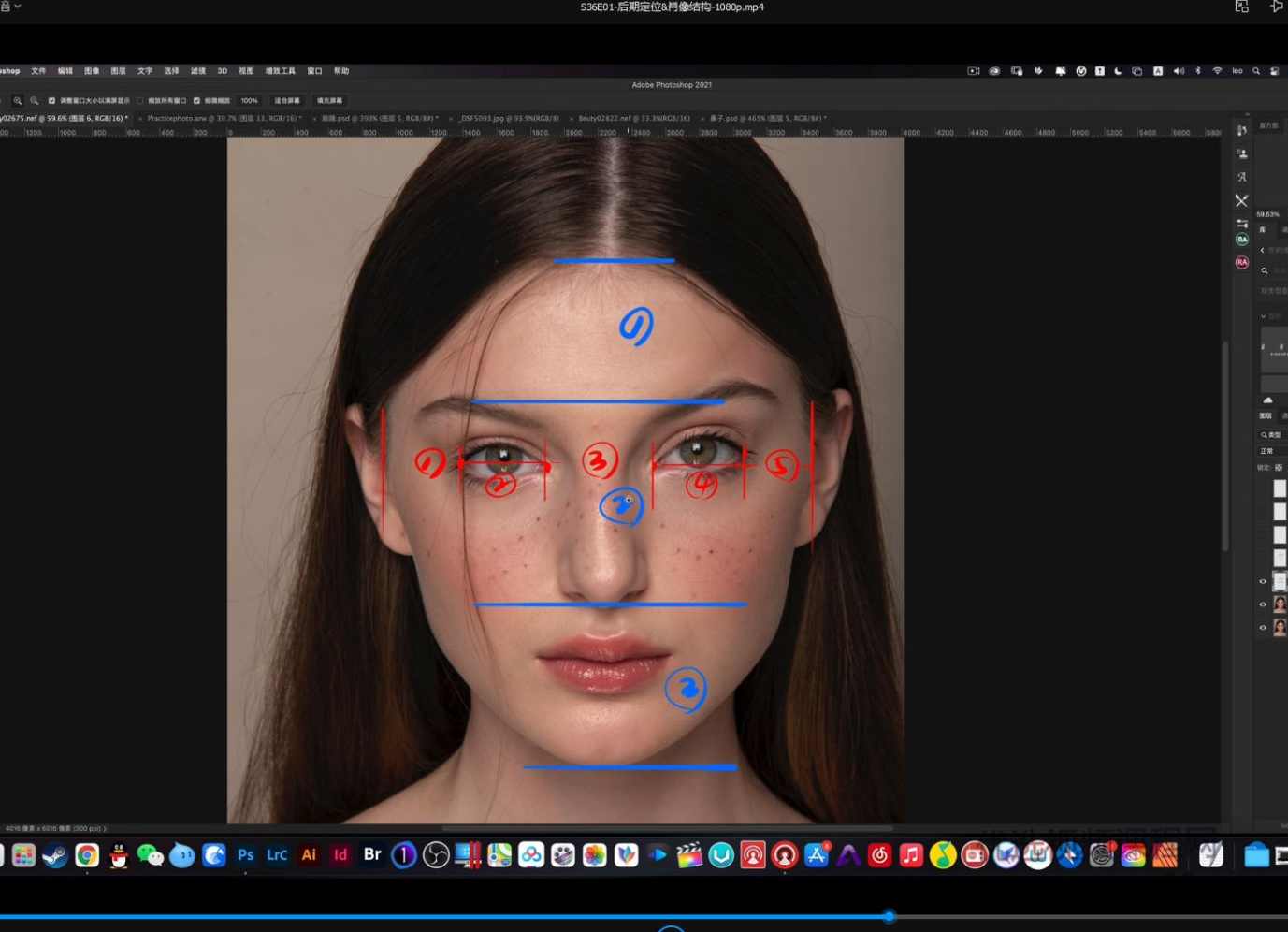Viewport: 1288px width, 932px height.
Task: Click the 100% zoom button
Action: pos(249,101)
